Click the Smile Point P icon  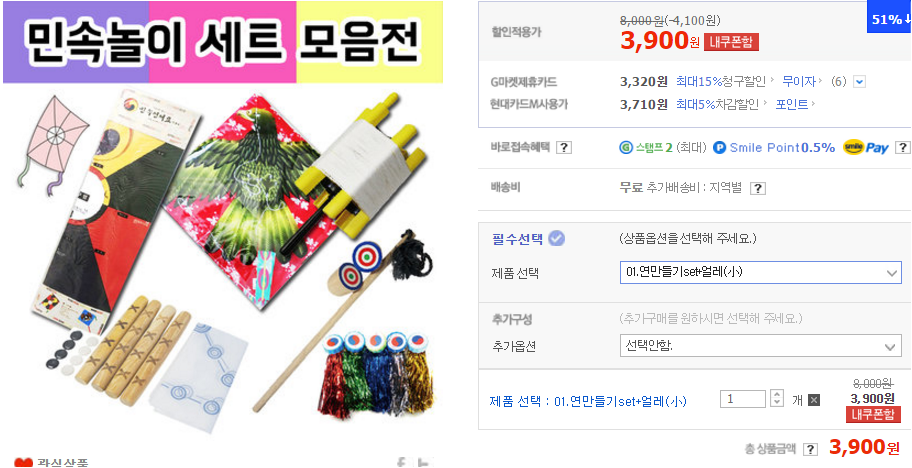point(719,148)
